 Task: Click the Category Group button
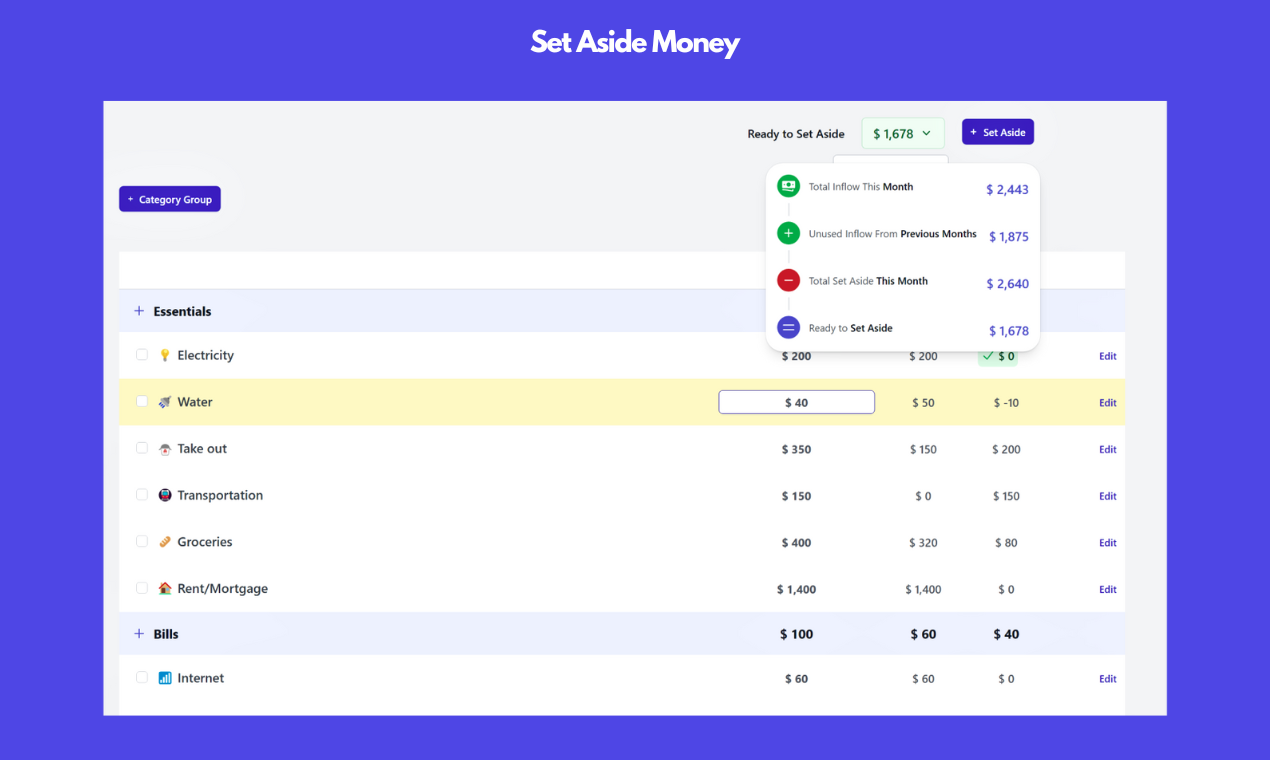170,199
